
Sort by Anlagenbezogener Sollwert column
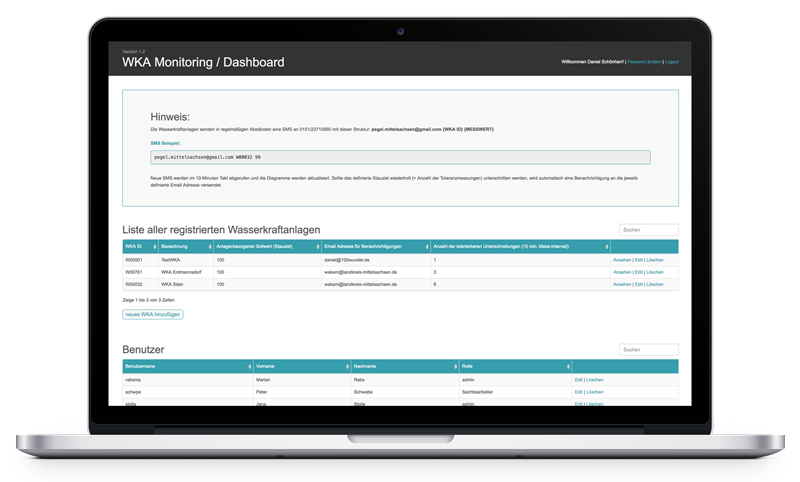266,246
